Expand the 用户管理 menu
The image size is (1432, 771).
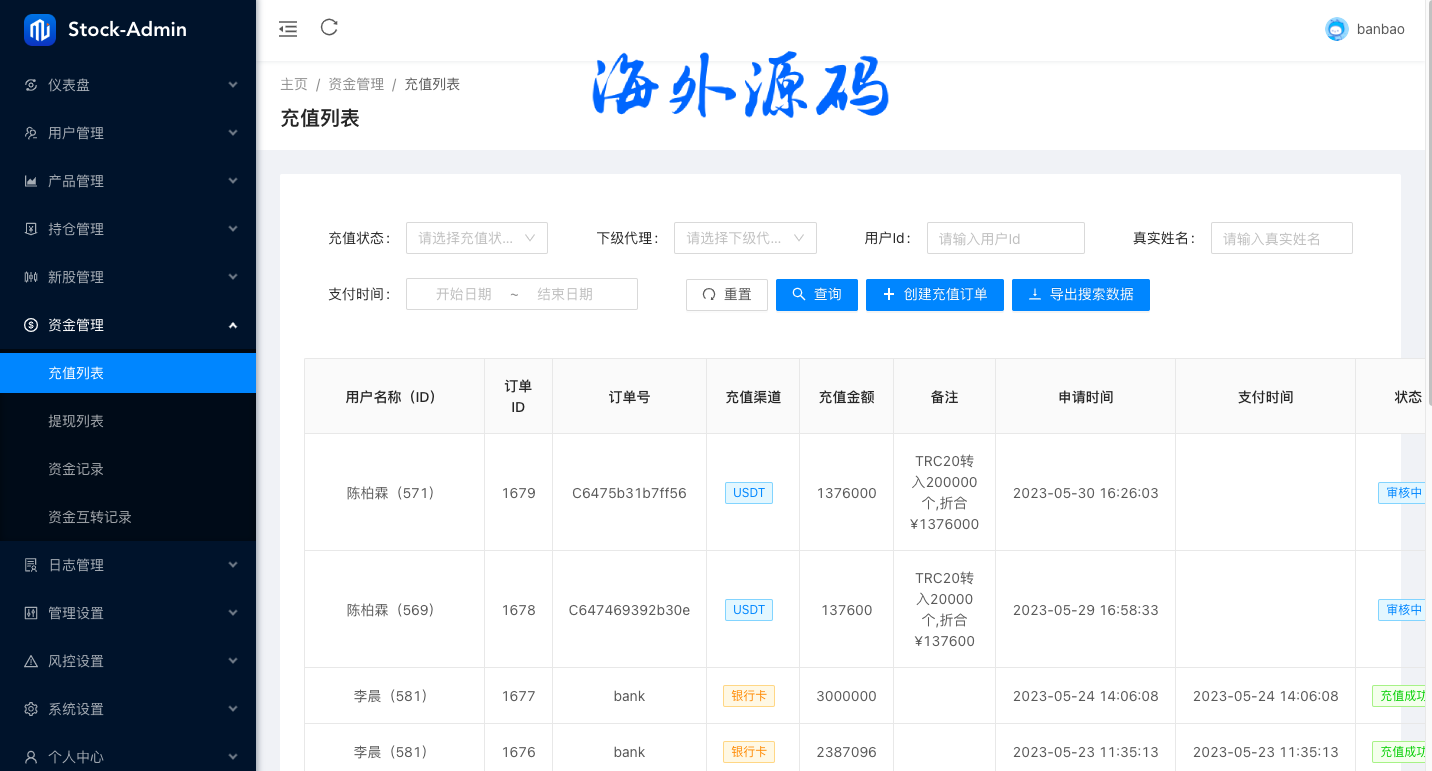click(128, 133)
